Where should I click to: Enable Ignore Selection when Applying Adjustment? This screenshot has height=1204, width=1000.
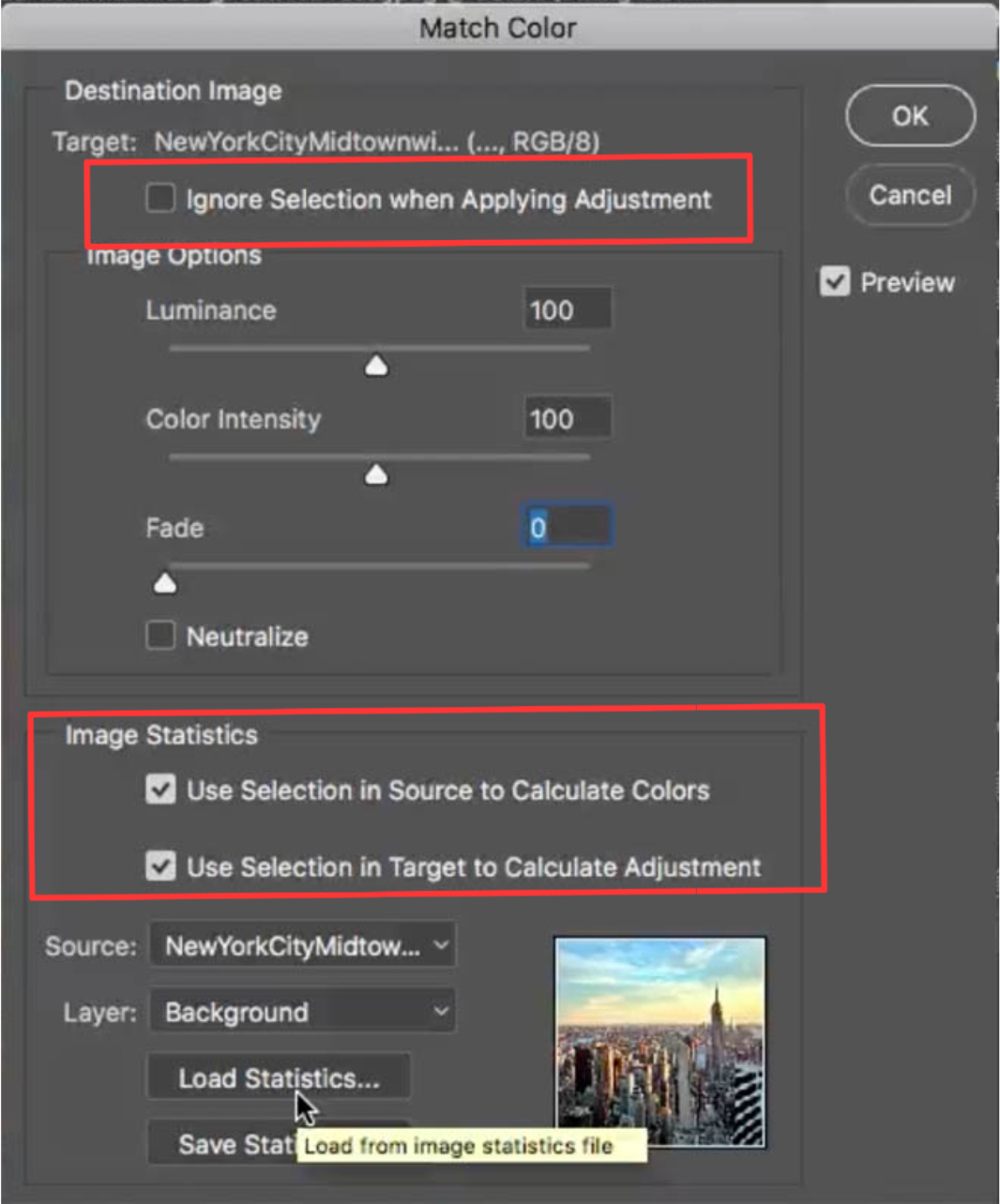tap(160, 199)
